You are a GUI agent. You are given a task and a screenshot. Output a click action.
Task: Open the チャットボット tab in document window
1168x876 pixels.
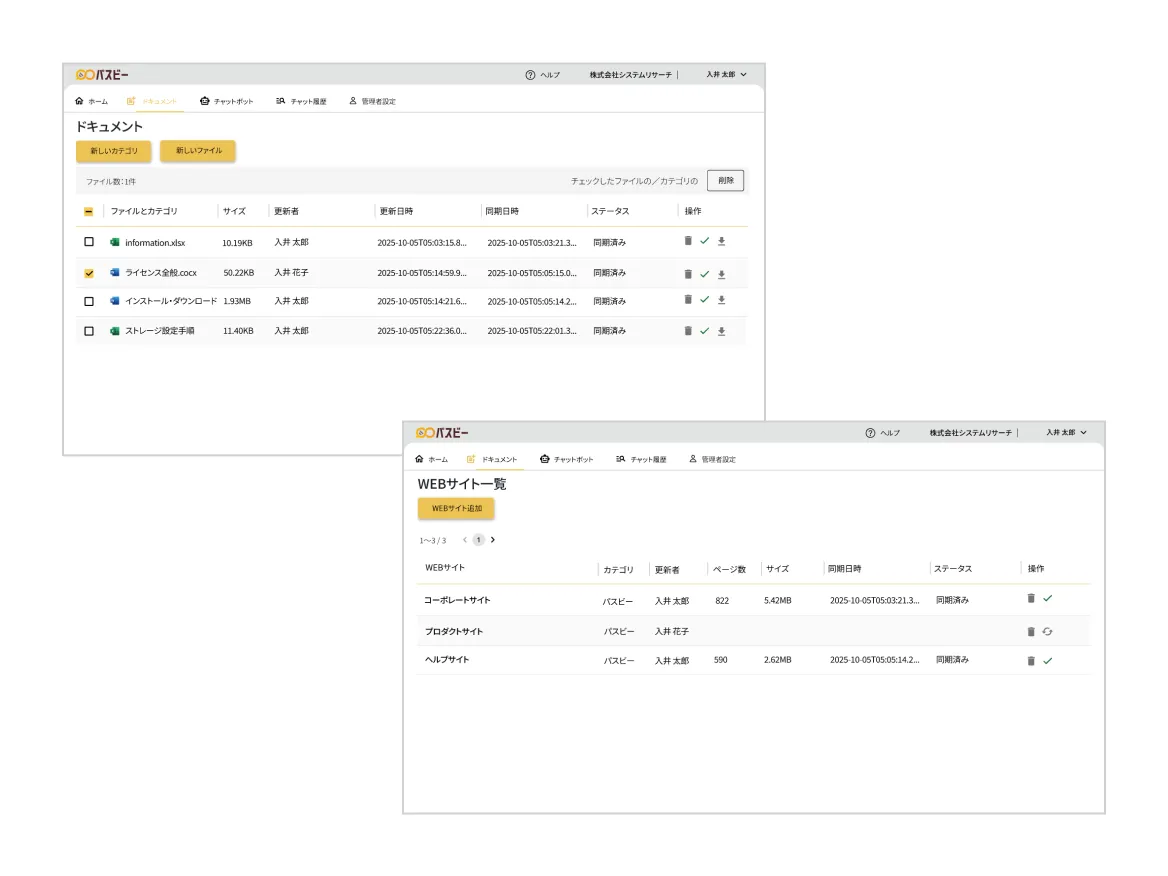point(226,101)
